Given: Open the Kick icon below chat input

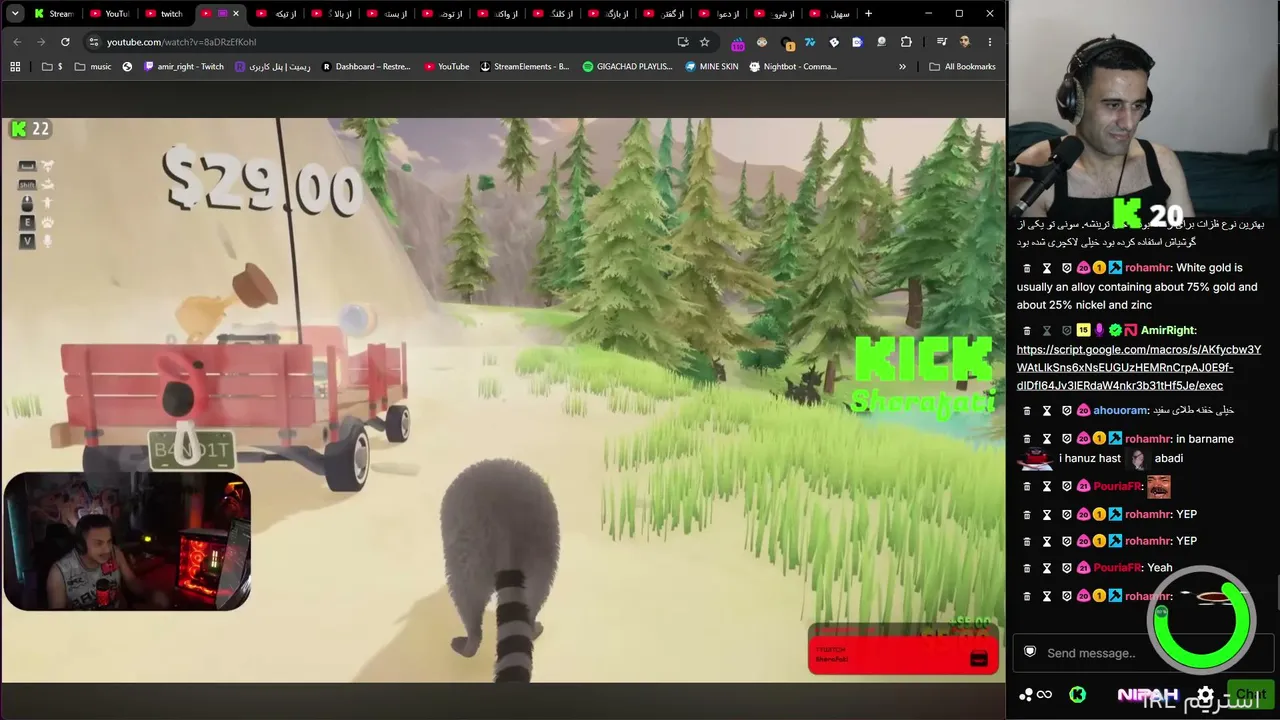Looking at the screenshot, I should [x=1077, y=694].
